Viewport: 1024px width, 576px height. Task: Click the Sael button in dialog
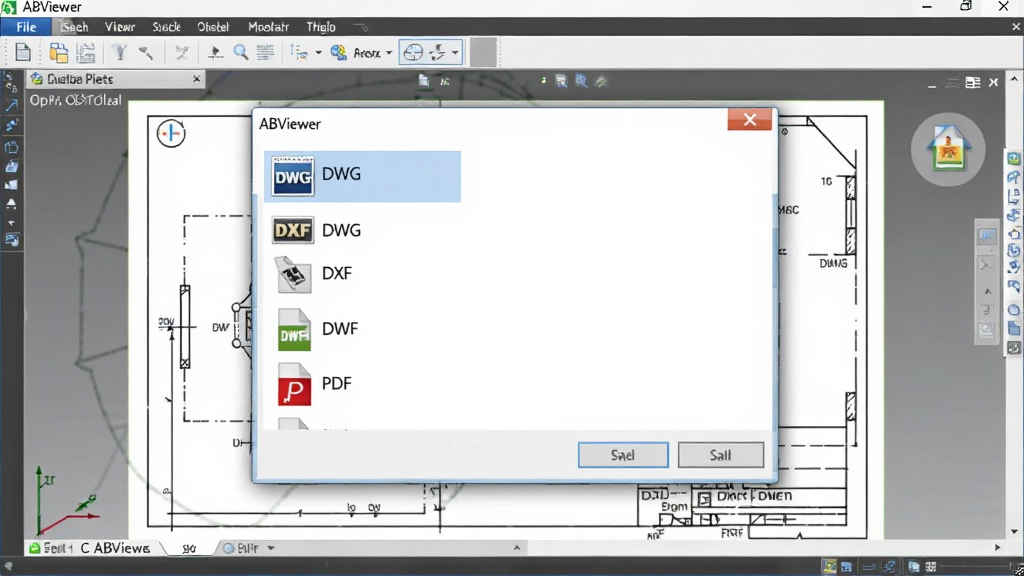coord(623,455)
